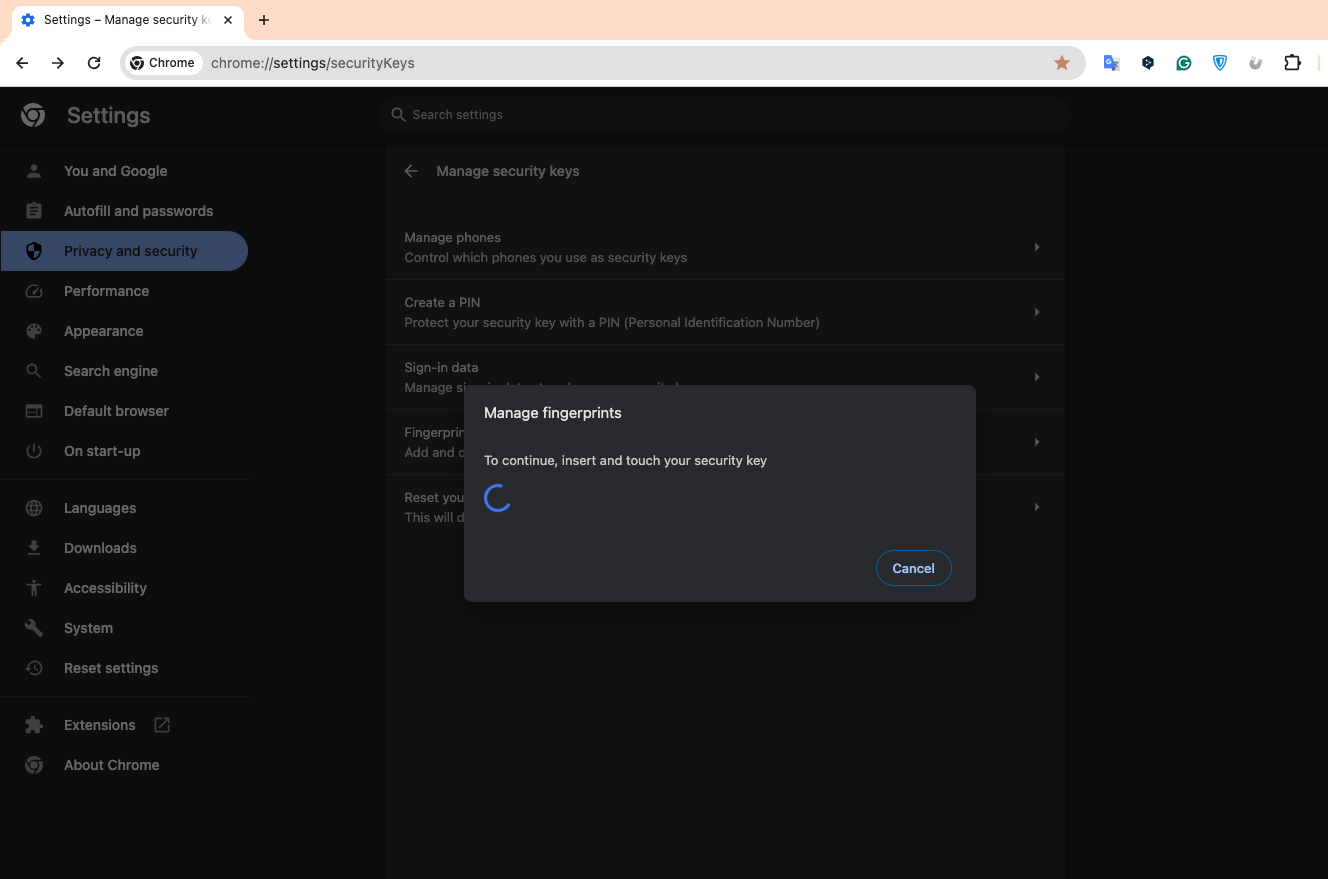Cancel the Manage fingerprints dialog

(x=913, y=568)
